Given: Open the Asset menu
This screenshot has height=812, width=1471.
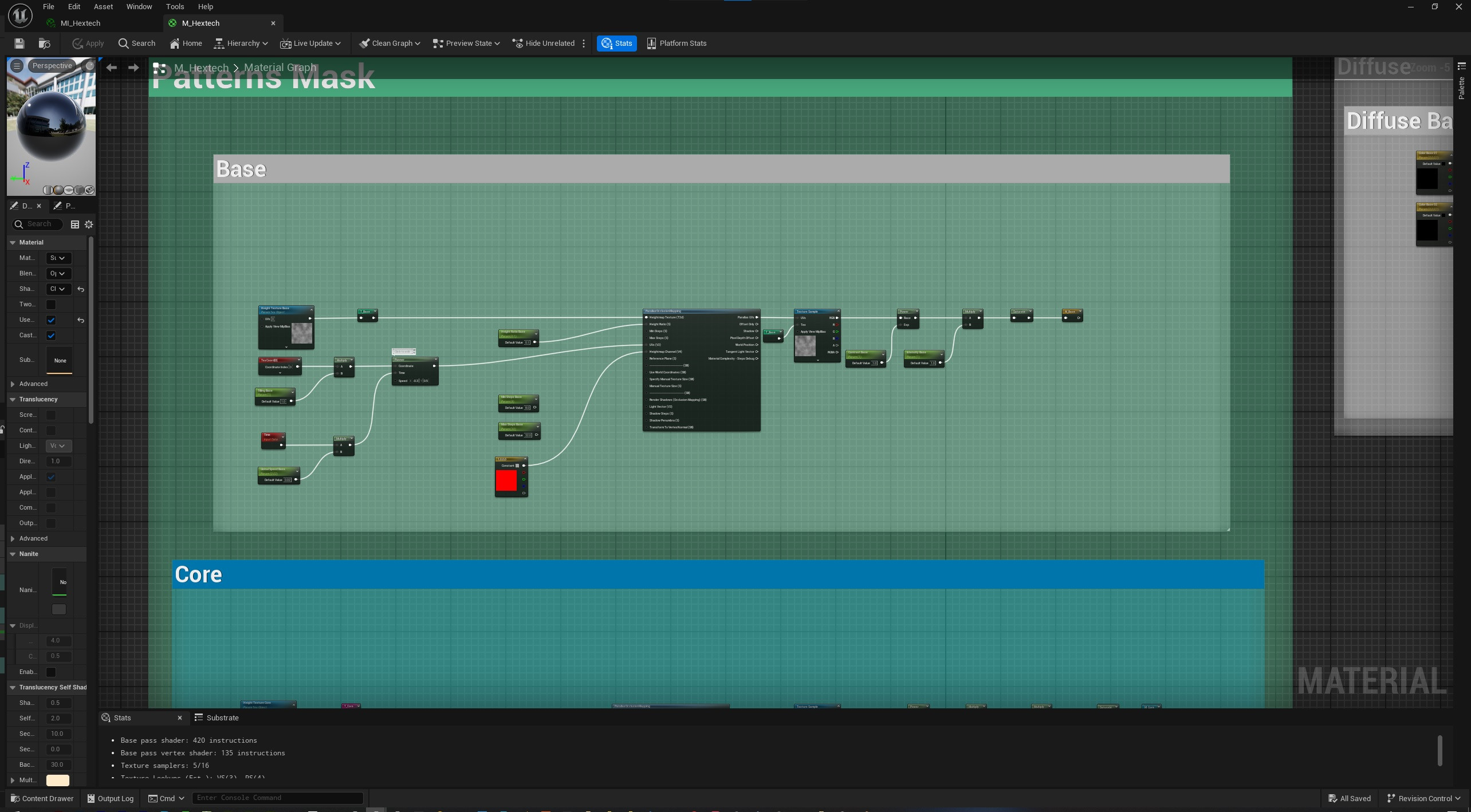Looking at the screenshot, I should pyautogui.click(x=103, y=7).
